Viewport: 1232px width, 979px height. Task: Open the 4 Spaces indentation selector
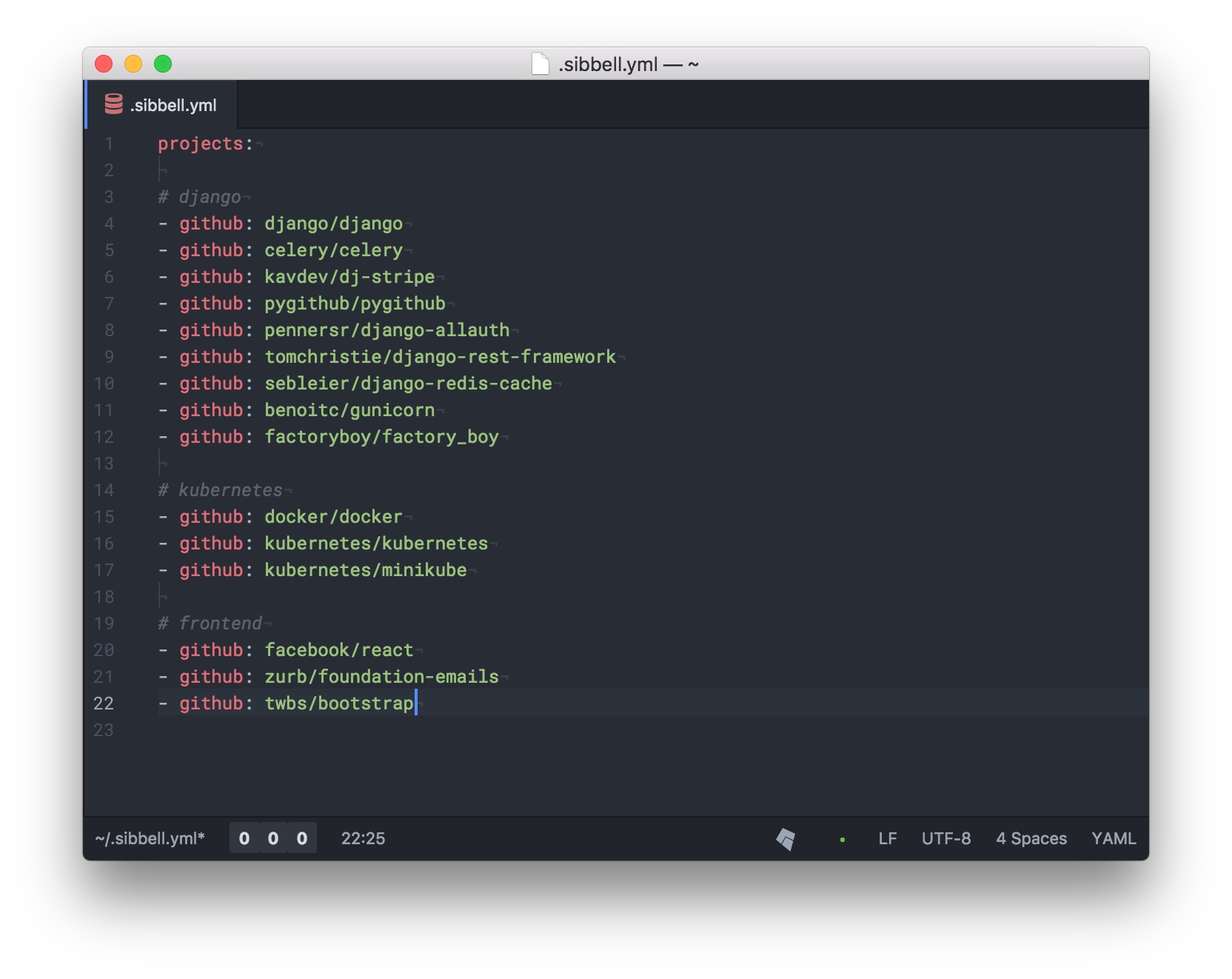tap(1031, 838)
